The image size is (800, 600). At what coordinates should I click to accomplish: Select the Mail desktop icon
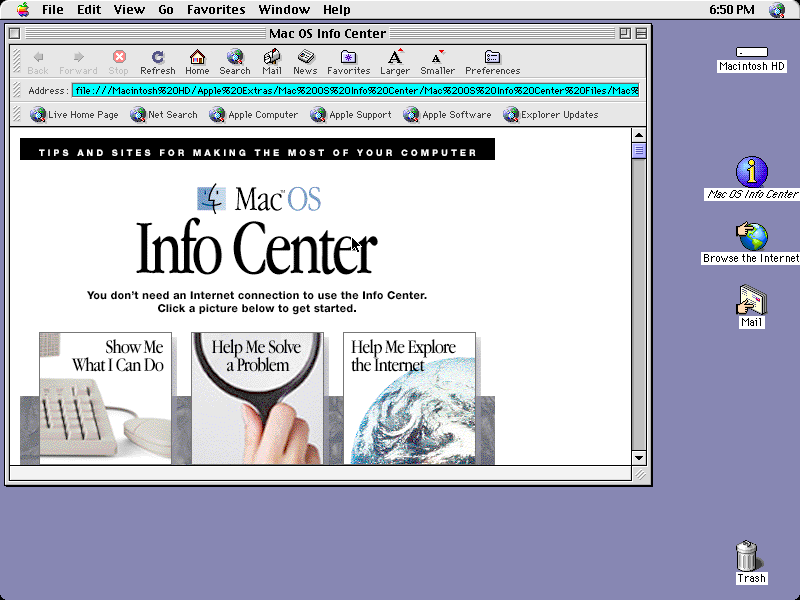click(752, 306)
